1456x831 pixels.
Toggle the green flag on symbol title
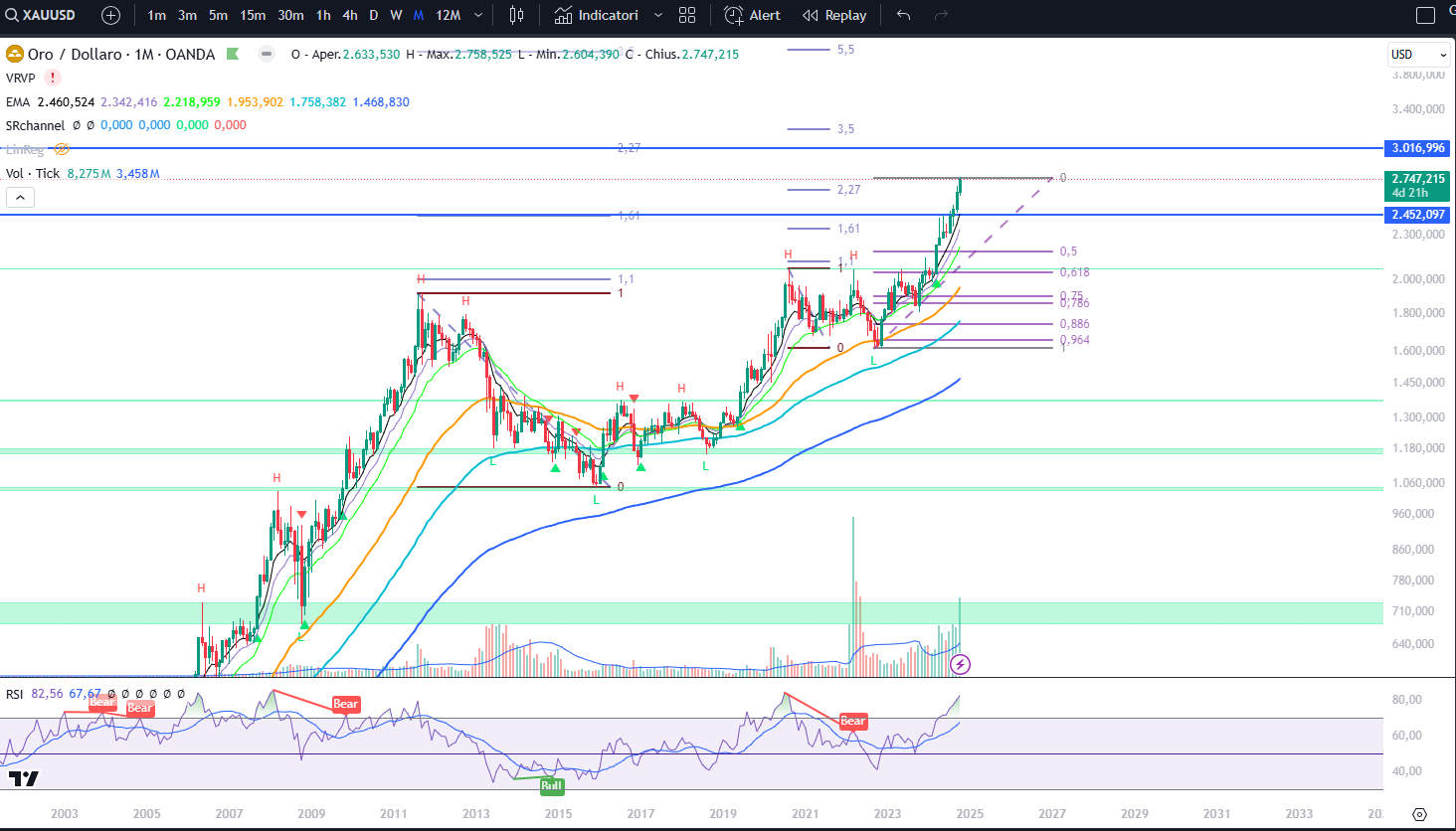[x=233, y=54]
